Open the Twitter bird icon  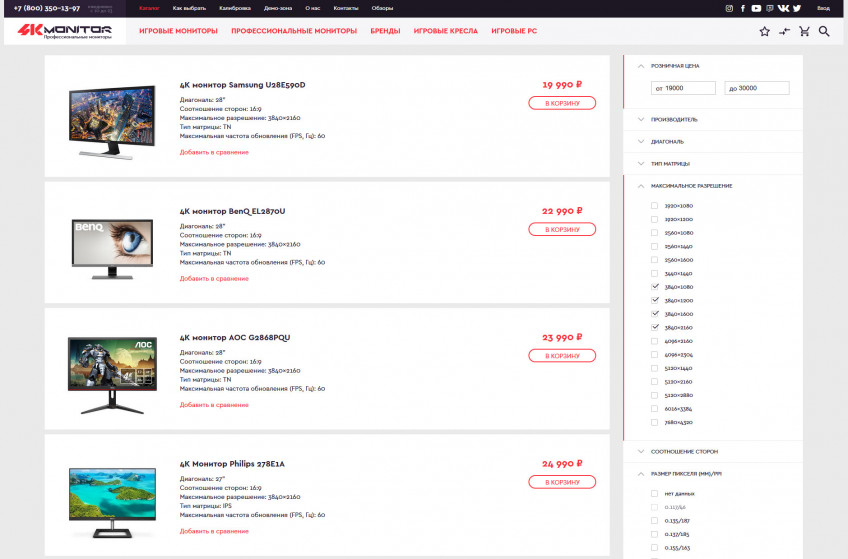click(797, 8)
